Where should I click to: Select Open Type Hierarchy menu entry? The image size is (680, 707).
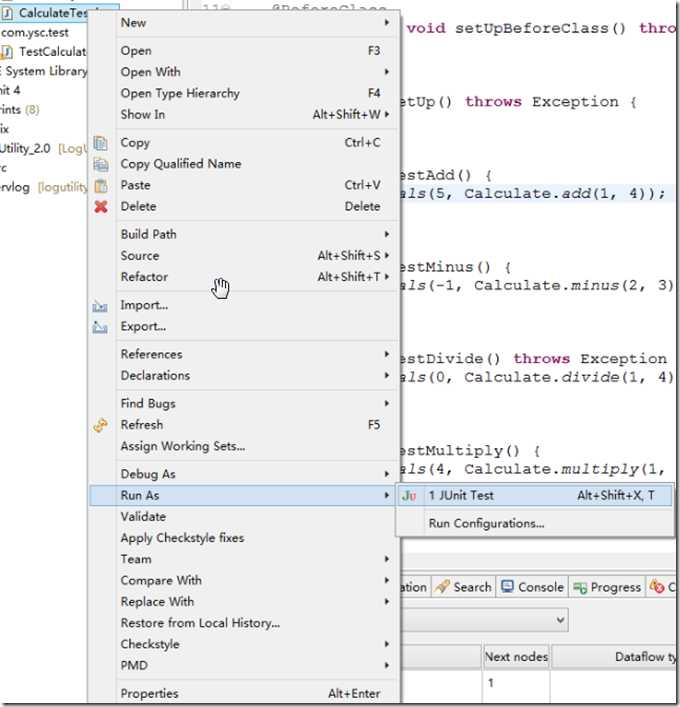(x=180, y=93)
